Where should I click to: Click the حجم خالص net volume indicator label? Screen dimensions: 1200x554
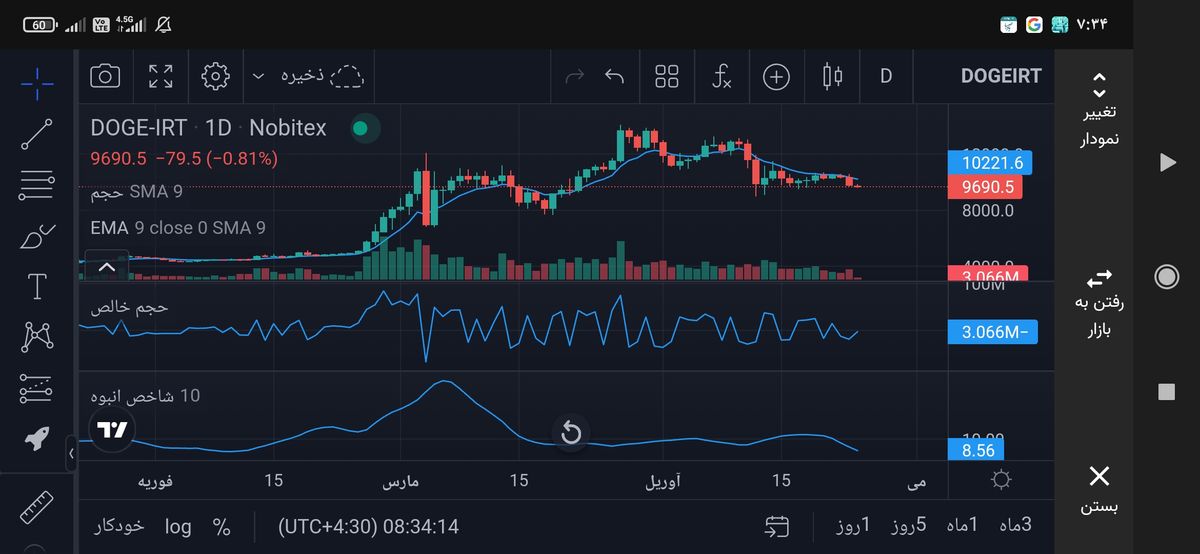pyautogui.click(x=130, y=308)
